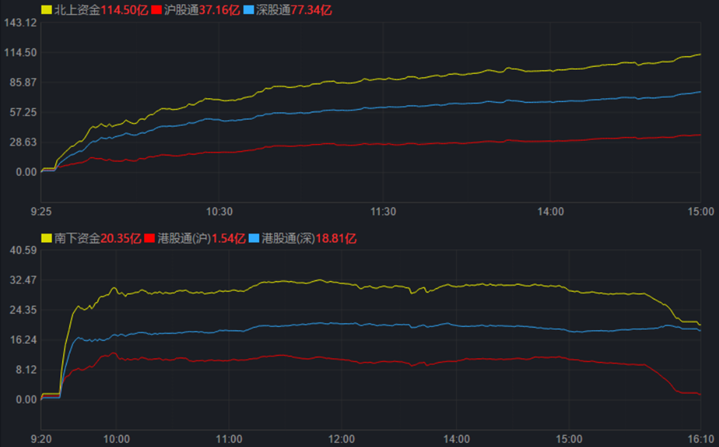The height and width of the screenshot is (447, 719).
Task: Click the 16:10 end time label
Action: point(700,438)
